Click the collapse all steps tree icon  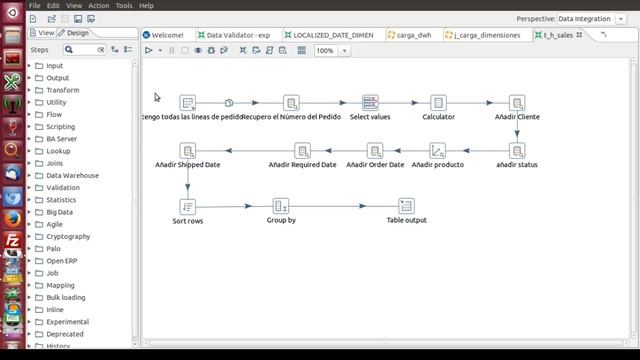point(128,50)
